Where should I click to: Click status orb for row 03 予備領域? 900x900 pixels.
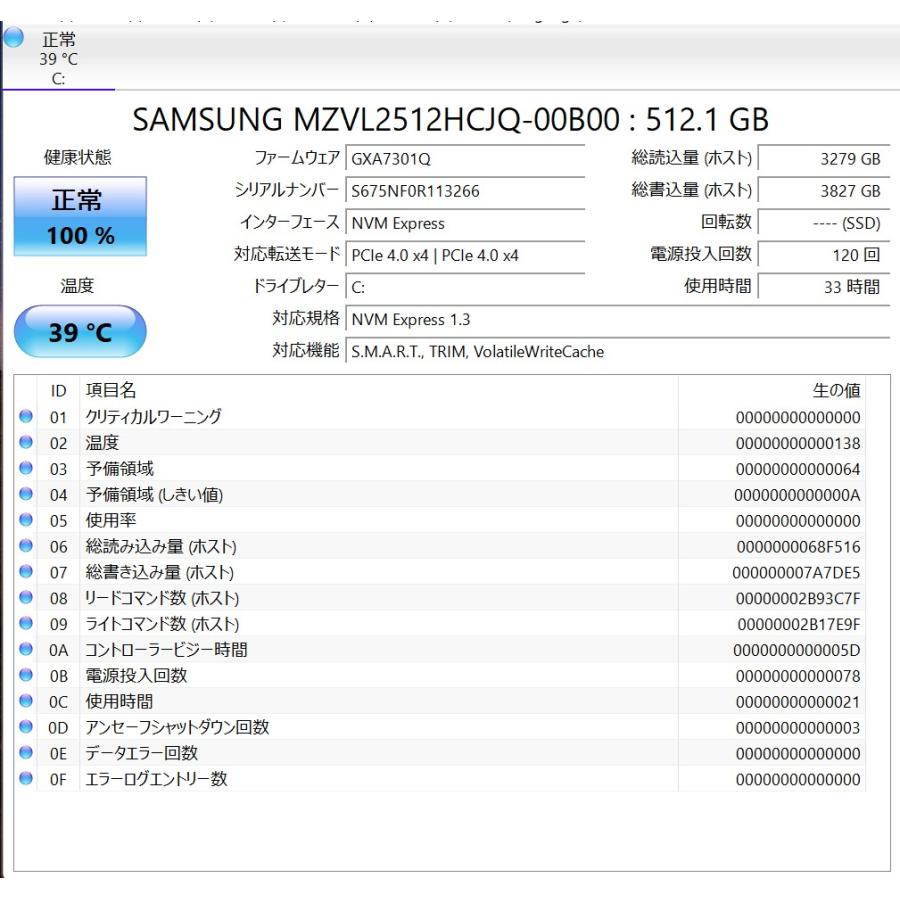tap(26, 468)
